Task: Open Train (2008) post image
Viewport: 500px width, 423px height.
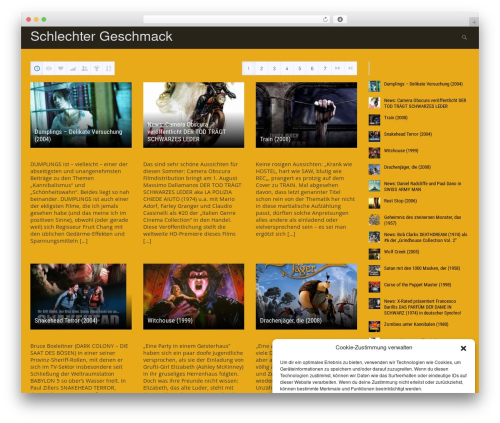Action: click(x=306, y=115)
